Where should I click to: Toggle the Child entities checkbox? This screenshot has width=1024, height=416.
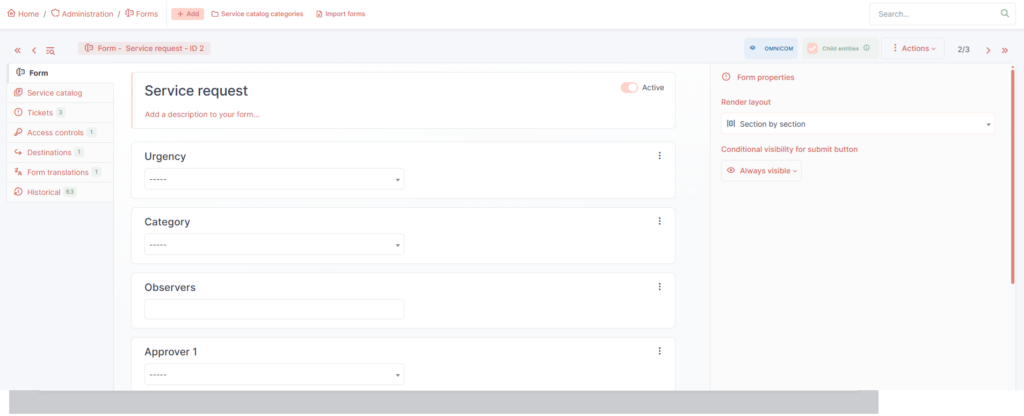812,48
